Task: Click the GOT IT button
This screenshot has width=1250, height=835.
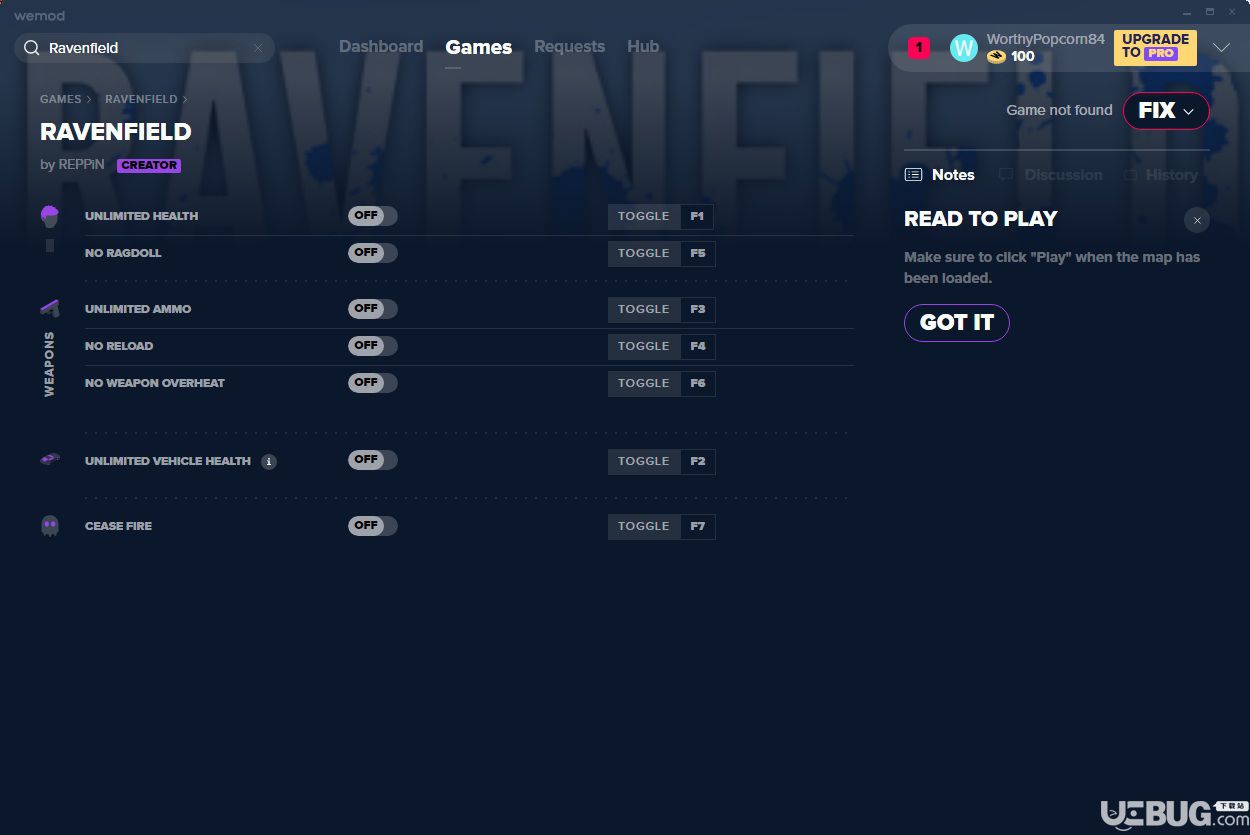Action: click(x=957, y=322)
